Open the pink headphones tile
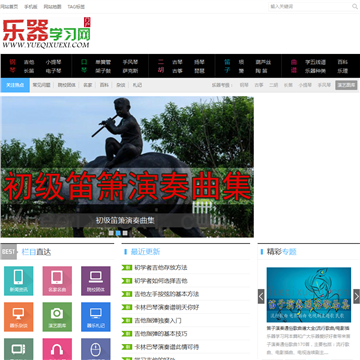 click(x=57, y=349)
